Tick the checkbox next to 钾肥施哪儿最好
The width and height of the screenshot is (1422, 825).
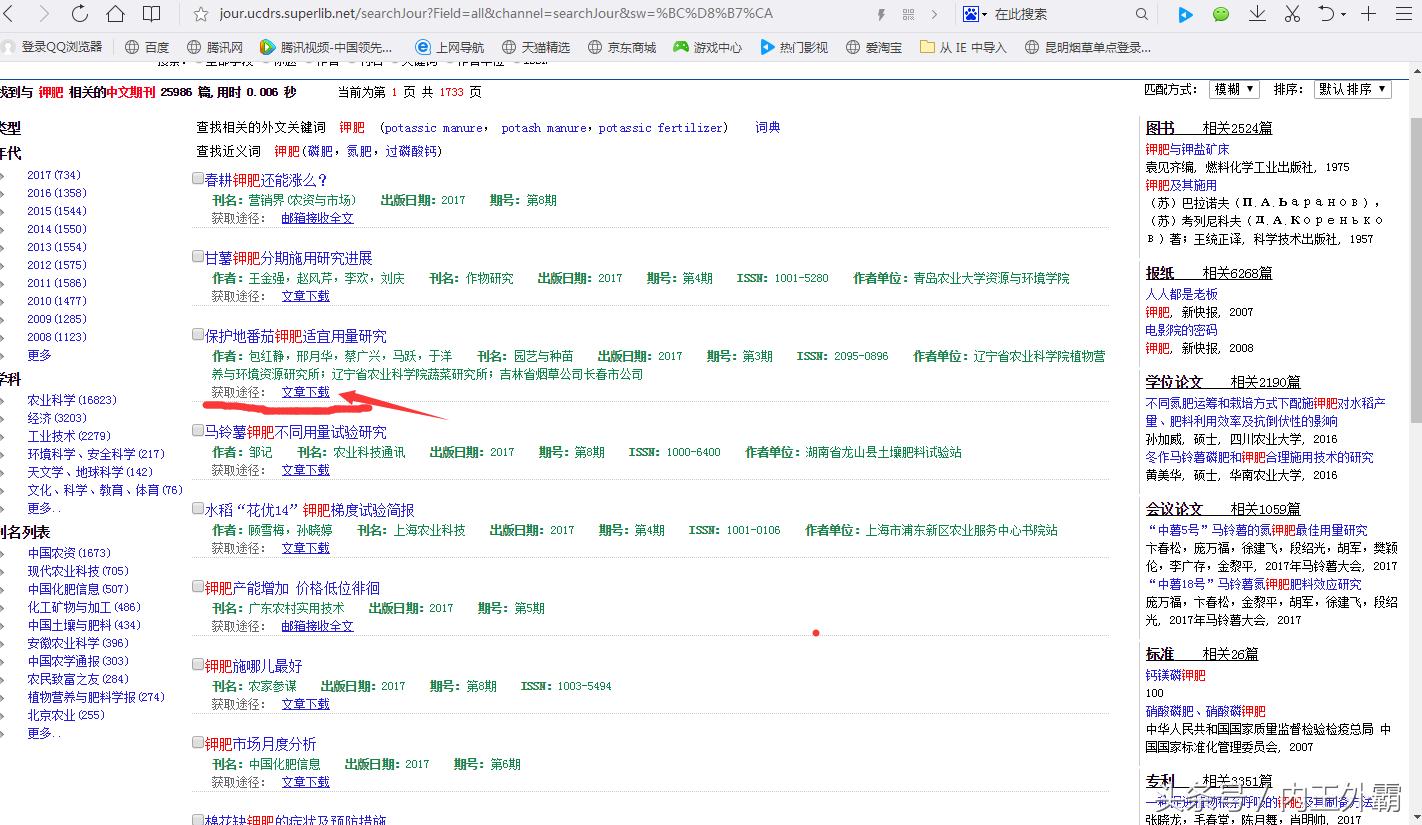coord(197,663)
